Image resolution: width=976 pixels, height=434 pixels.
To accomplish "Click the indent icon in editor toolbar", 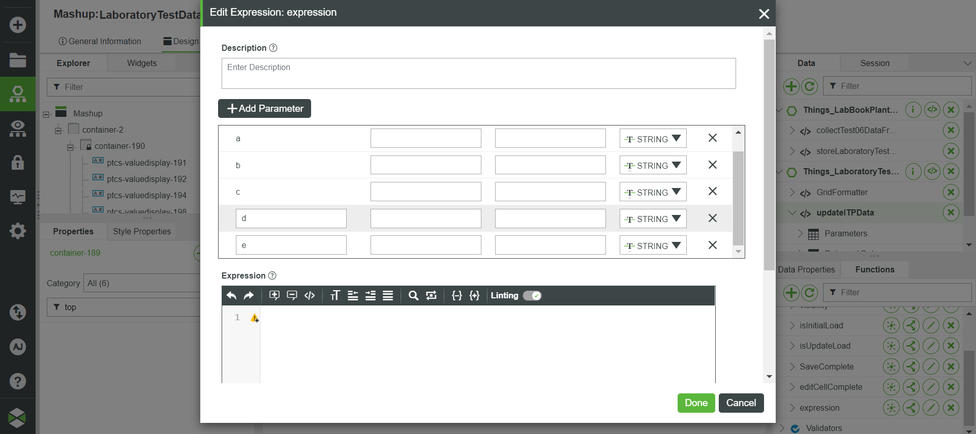I will [x=370, y=296].
